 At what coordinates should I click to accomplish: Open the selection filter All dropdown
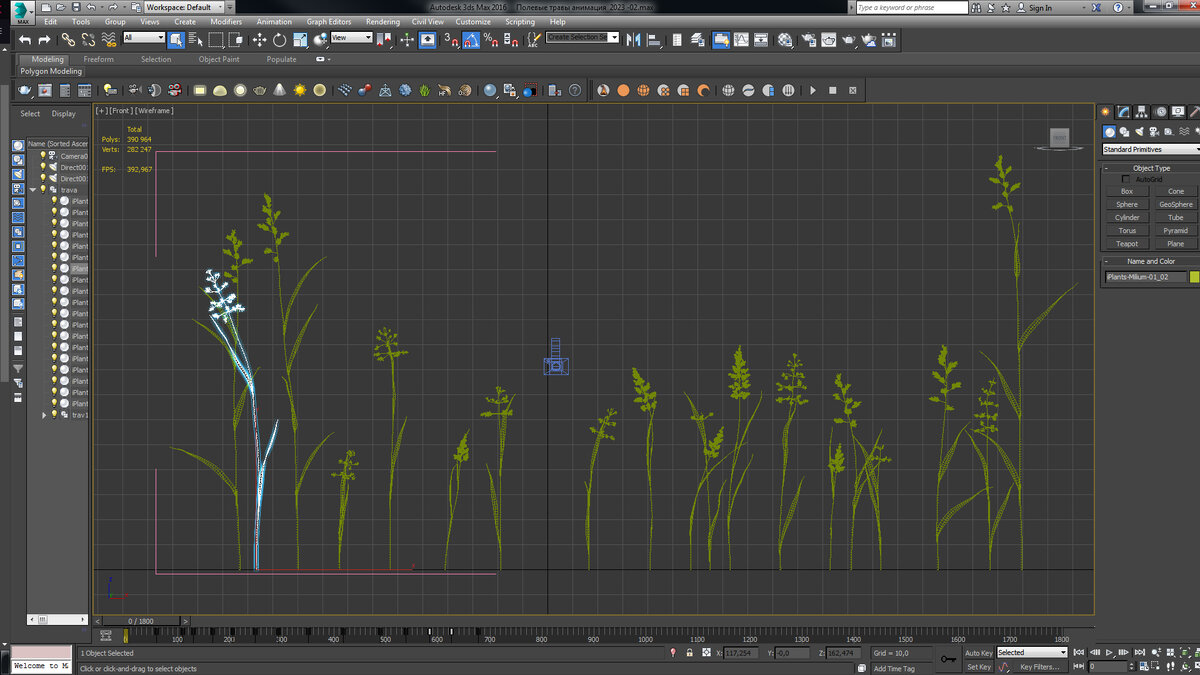click(144, 38)
